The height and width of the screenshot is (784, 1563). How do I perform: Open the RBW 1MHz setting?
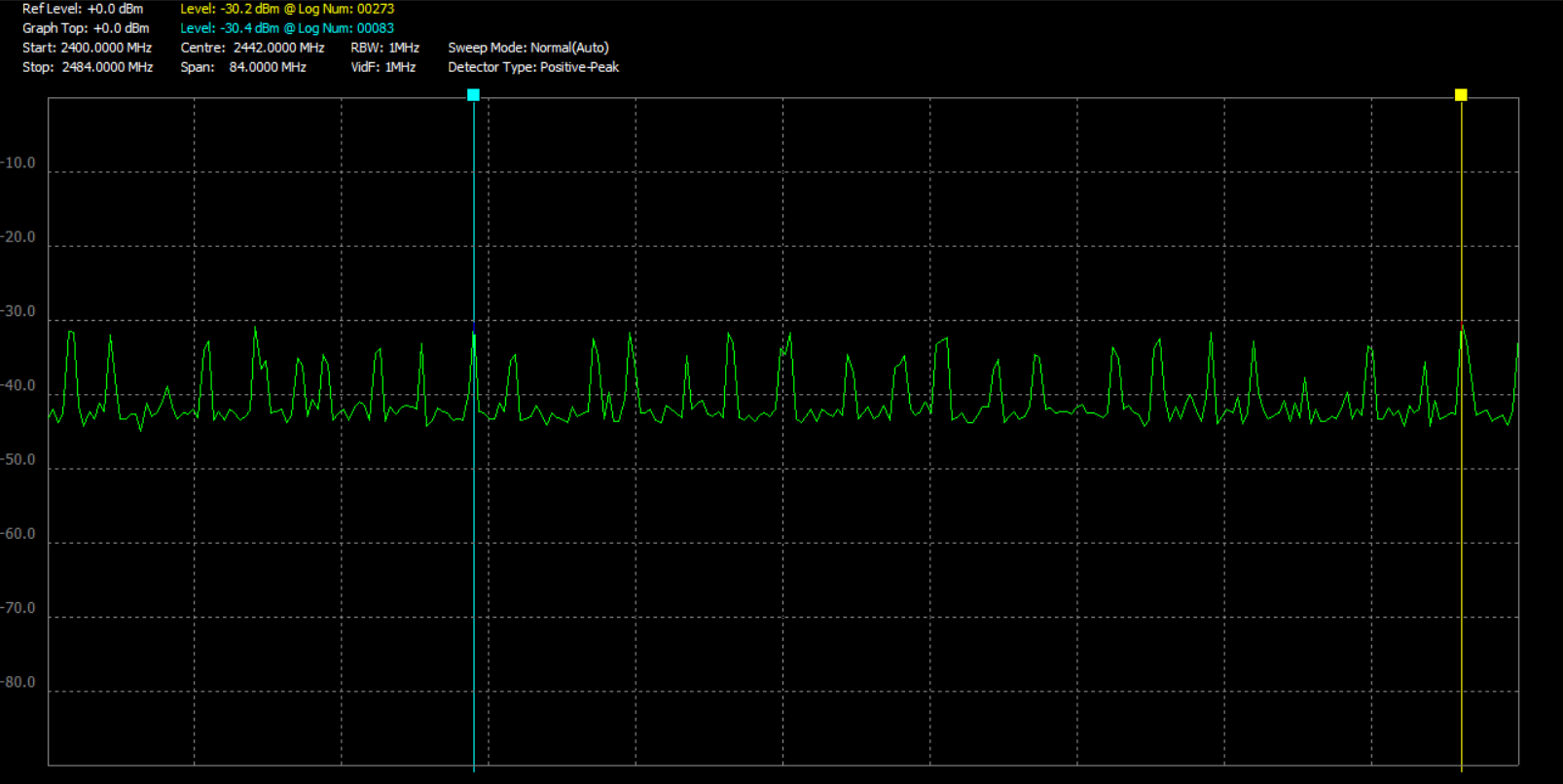(x=384, y=48)
